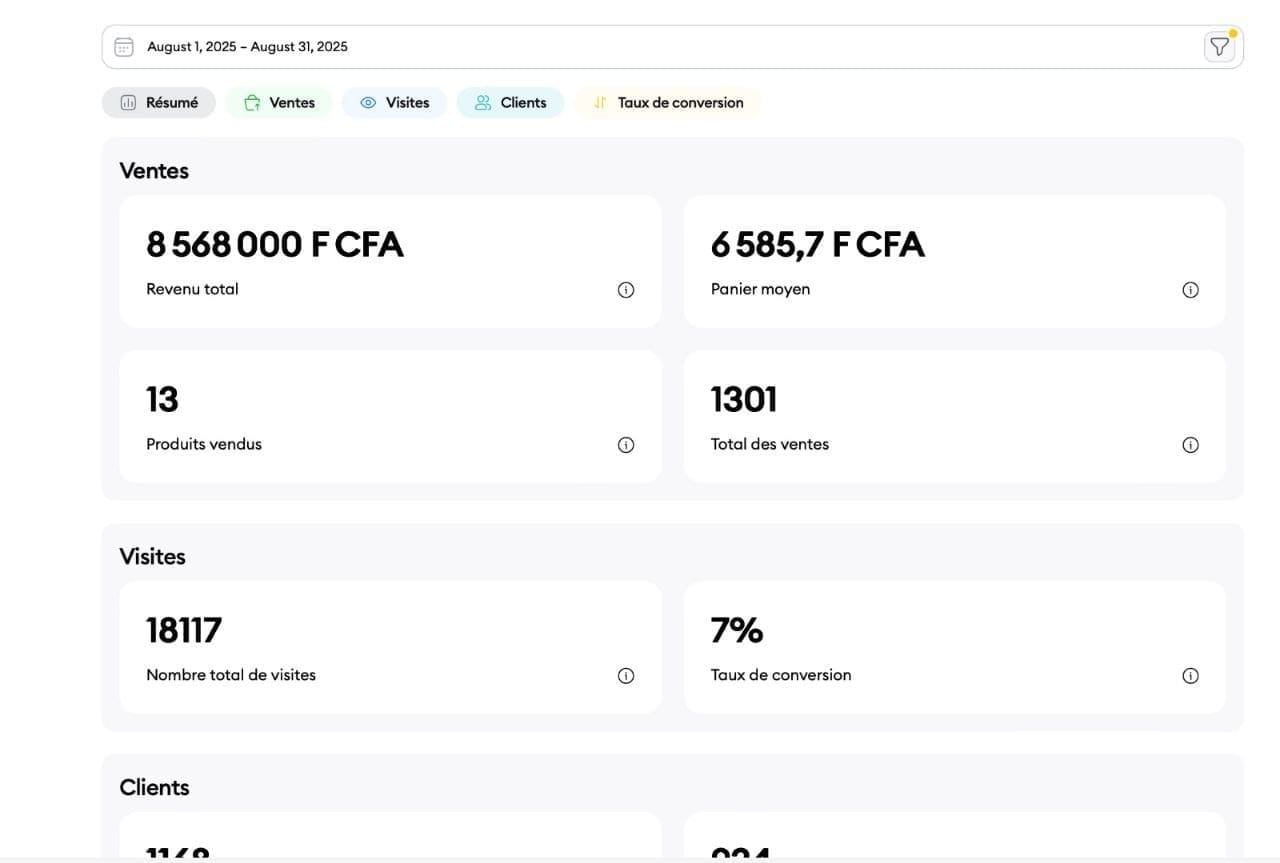
Task: Show info for Panier moyen
Action: tap(1190, 290)
